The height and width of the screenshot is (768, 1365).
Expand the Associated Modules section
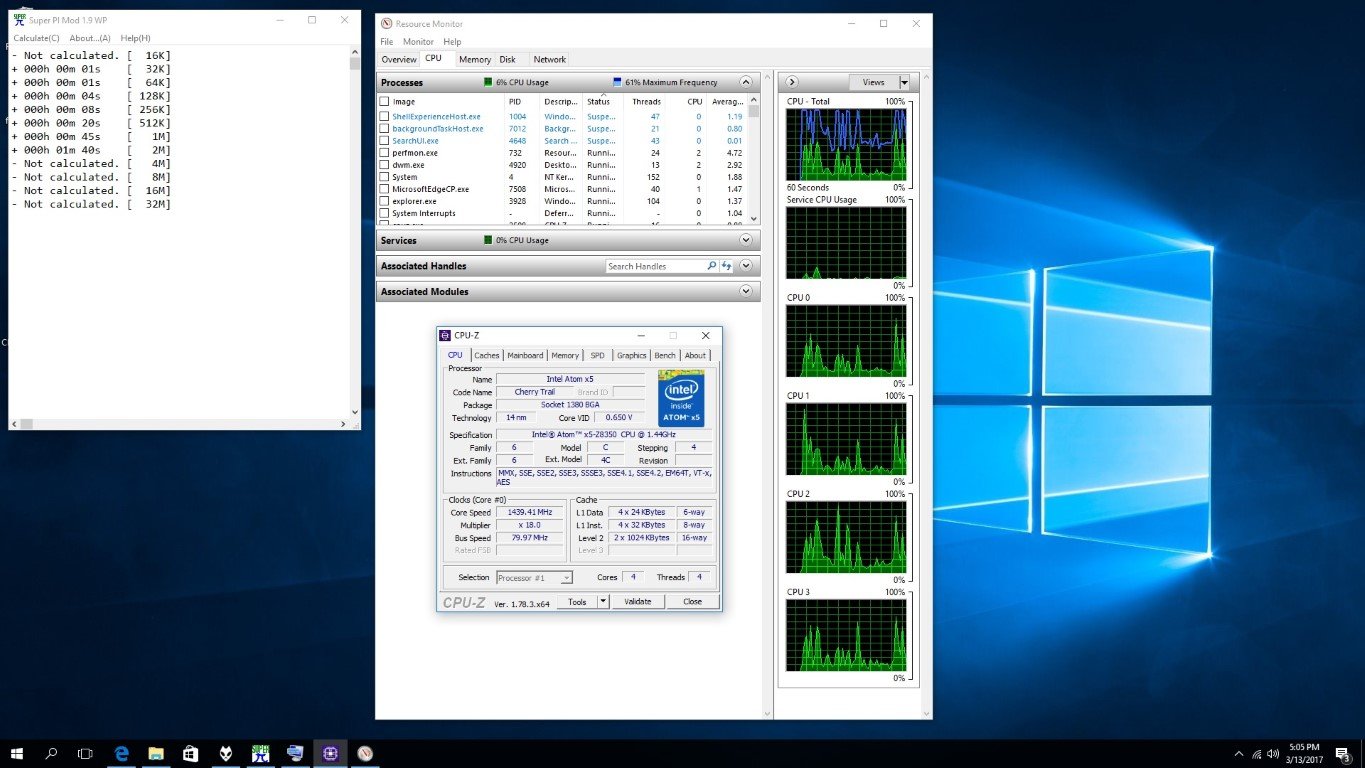coord(745,291)
